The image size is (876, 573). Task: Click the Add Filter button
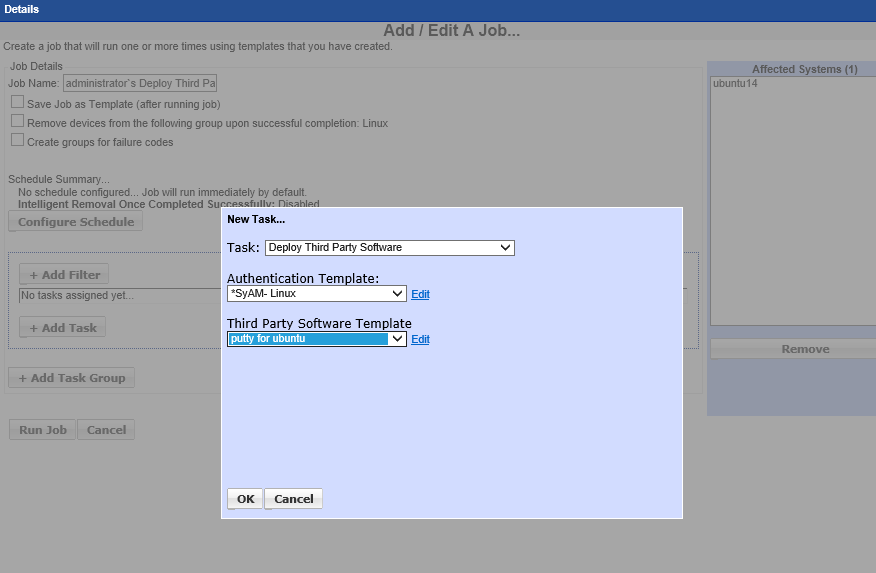pos(64,275)
